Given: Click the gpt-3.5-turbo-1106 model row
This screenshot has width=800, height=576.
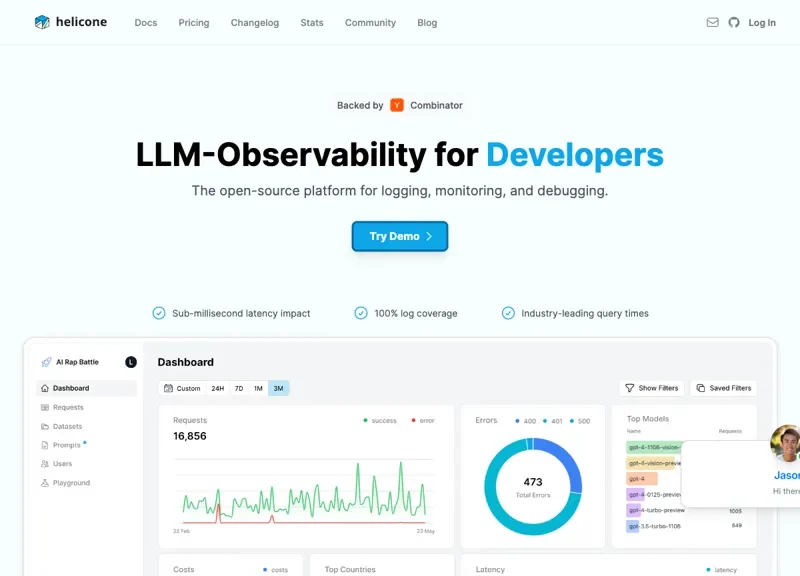Looking at the screenshot, I should (x=684, y=526).
